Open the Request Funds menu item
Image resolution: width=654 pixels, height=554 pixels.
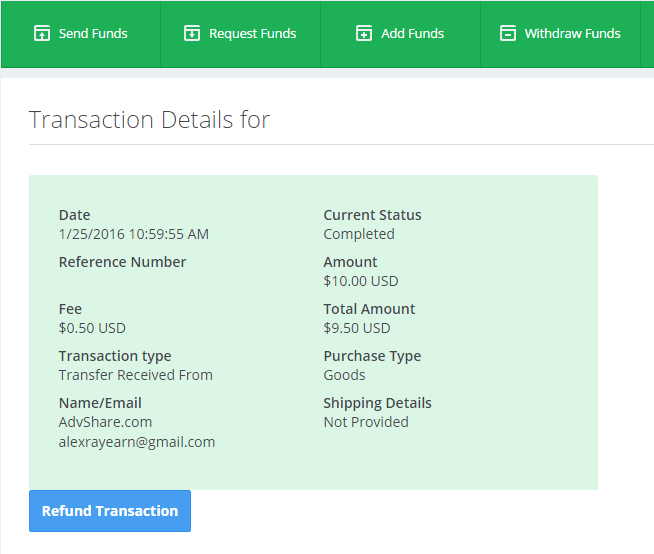(x=252, y=34)
